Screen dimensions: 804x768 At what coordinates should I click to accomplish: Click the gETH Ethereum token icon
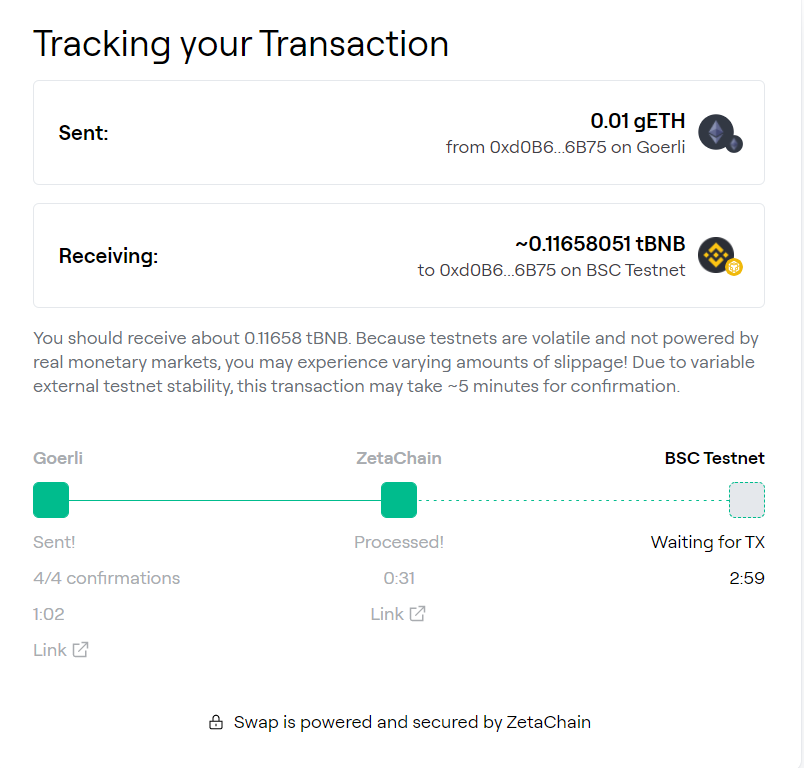point(715,132)
